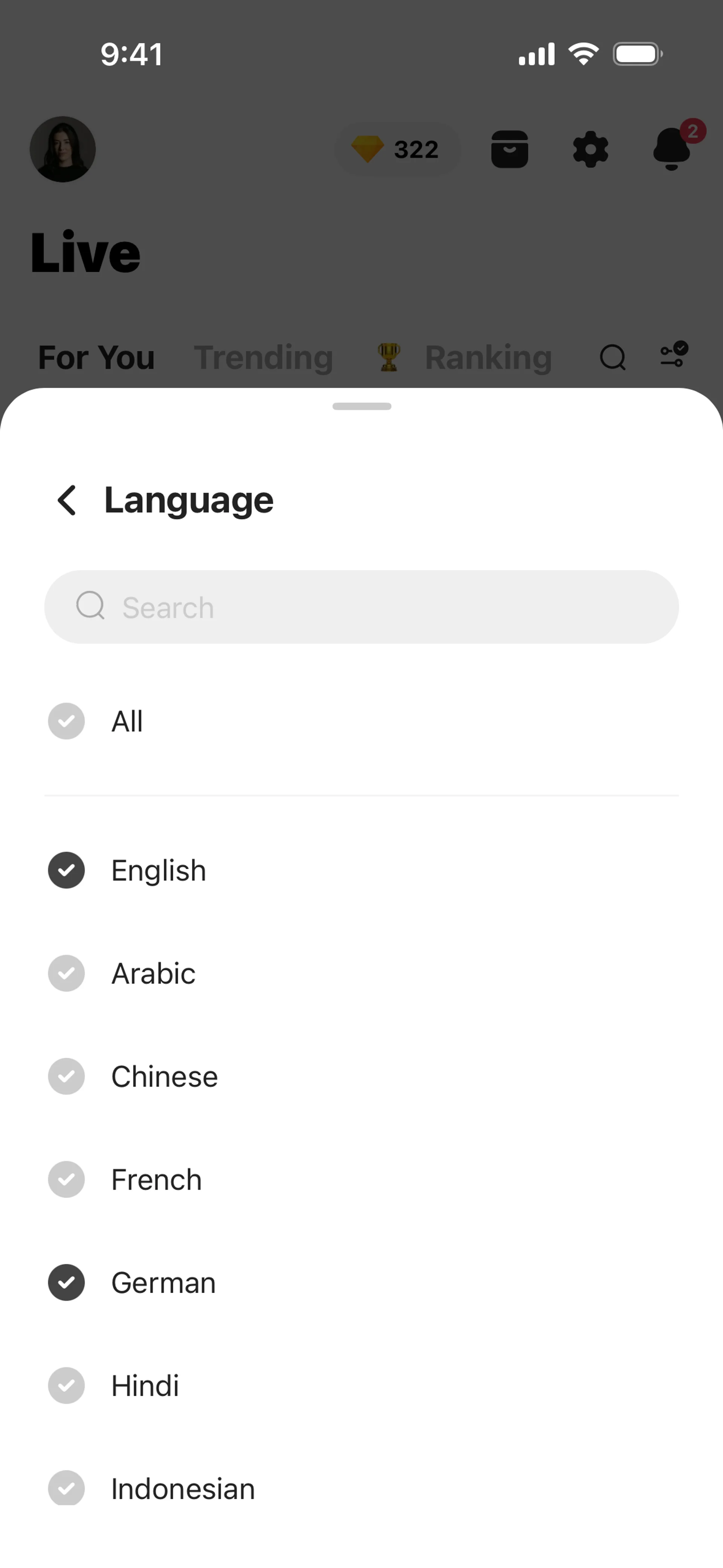Tap the diamond balance 322 badge
This screenshot has width=723, height=1568.
397,149
